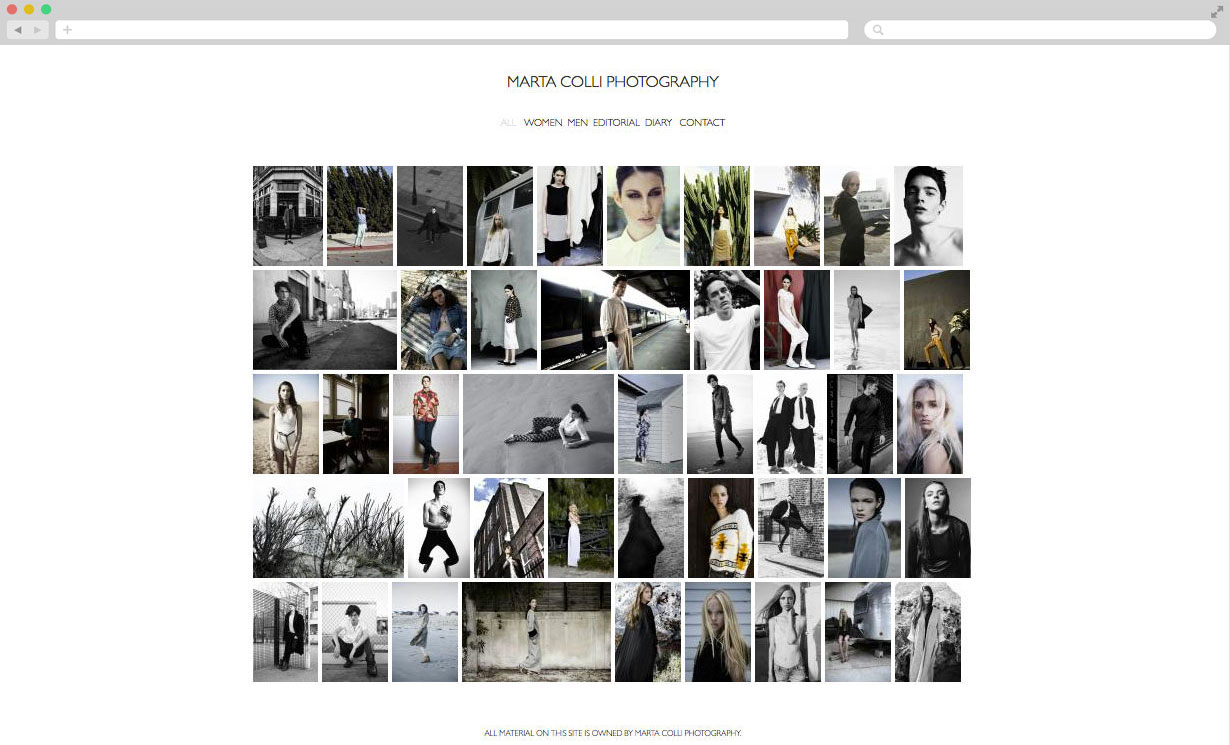1230x745 pixels.
Task: Open the denim jacket on corrugated metal thumbnail
Action: coord(434,320)
